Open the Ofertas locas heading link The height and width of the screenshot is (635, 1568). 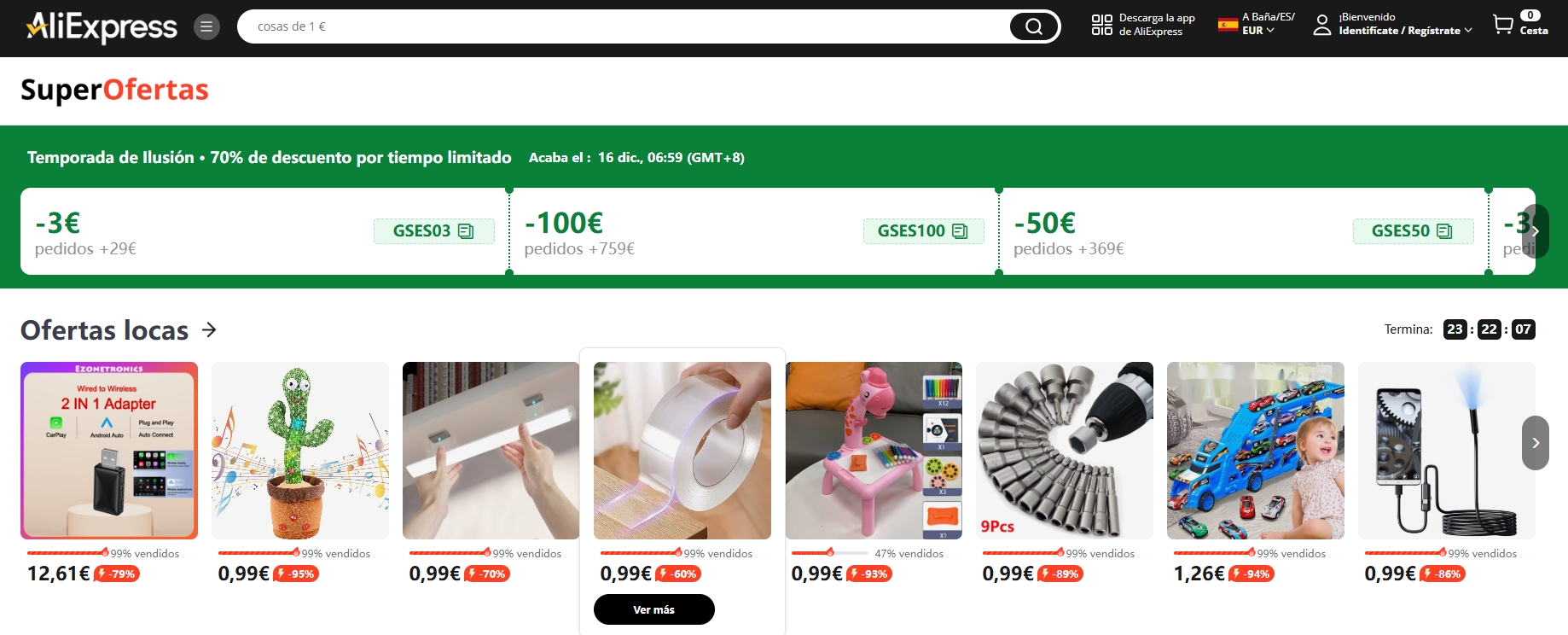pos(105,330)
